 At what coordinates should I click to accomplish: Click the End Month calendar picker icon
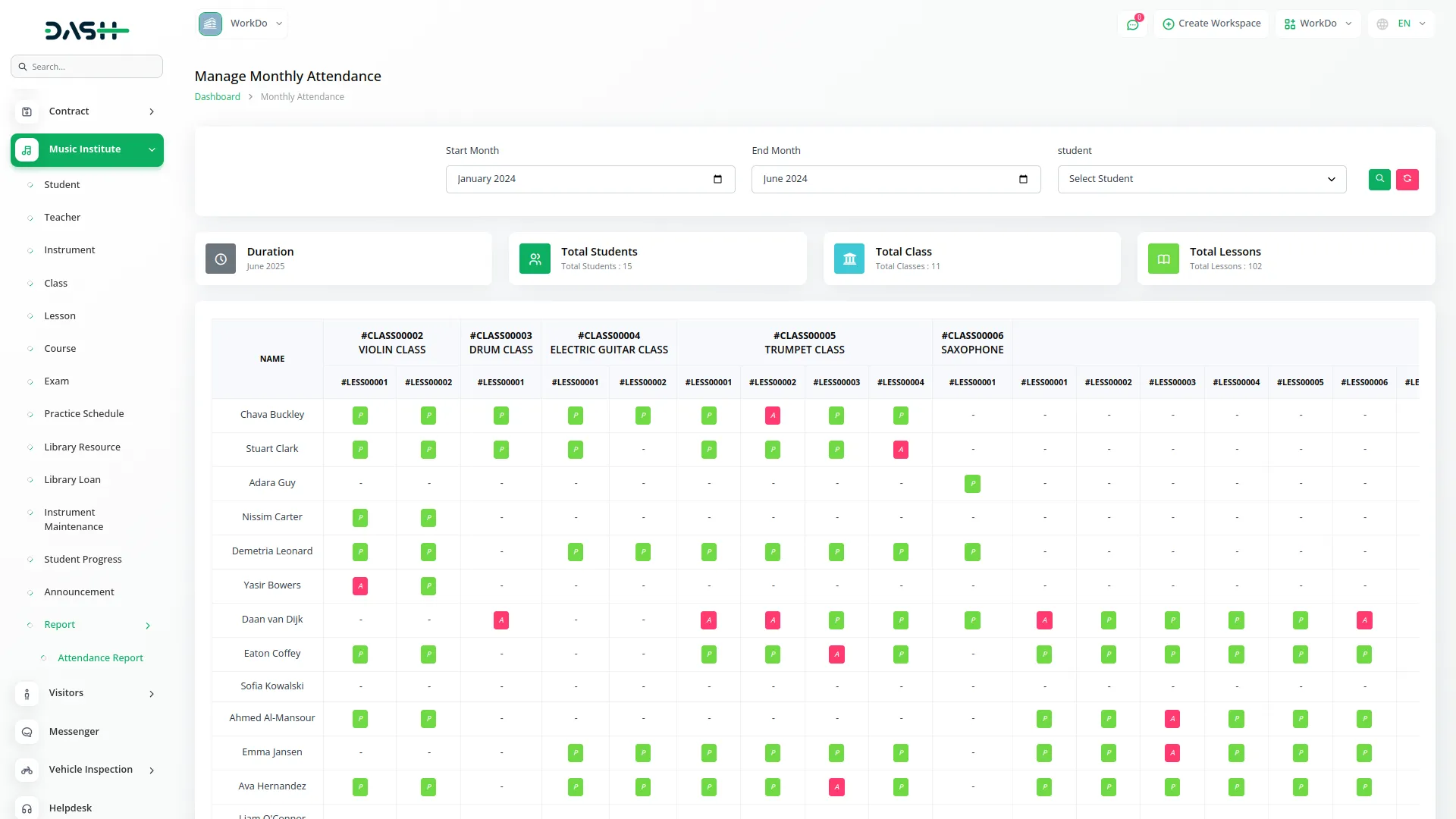pyautogui.click(x=1023, y=180)
